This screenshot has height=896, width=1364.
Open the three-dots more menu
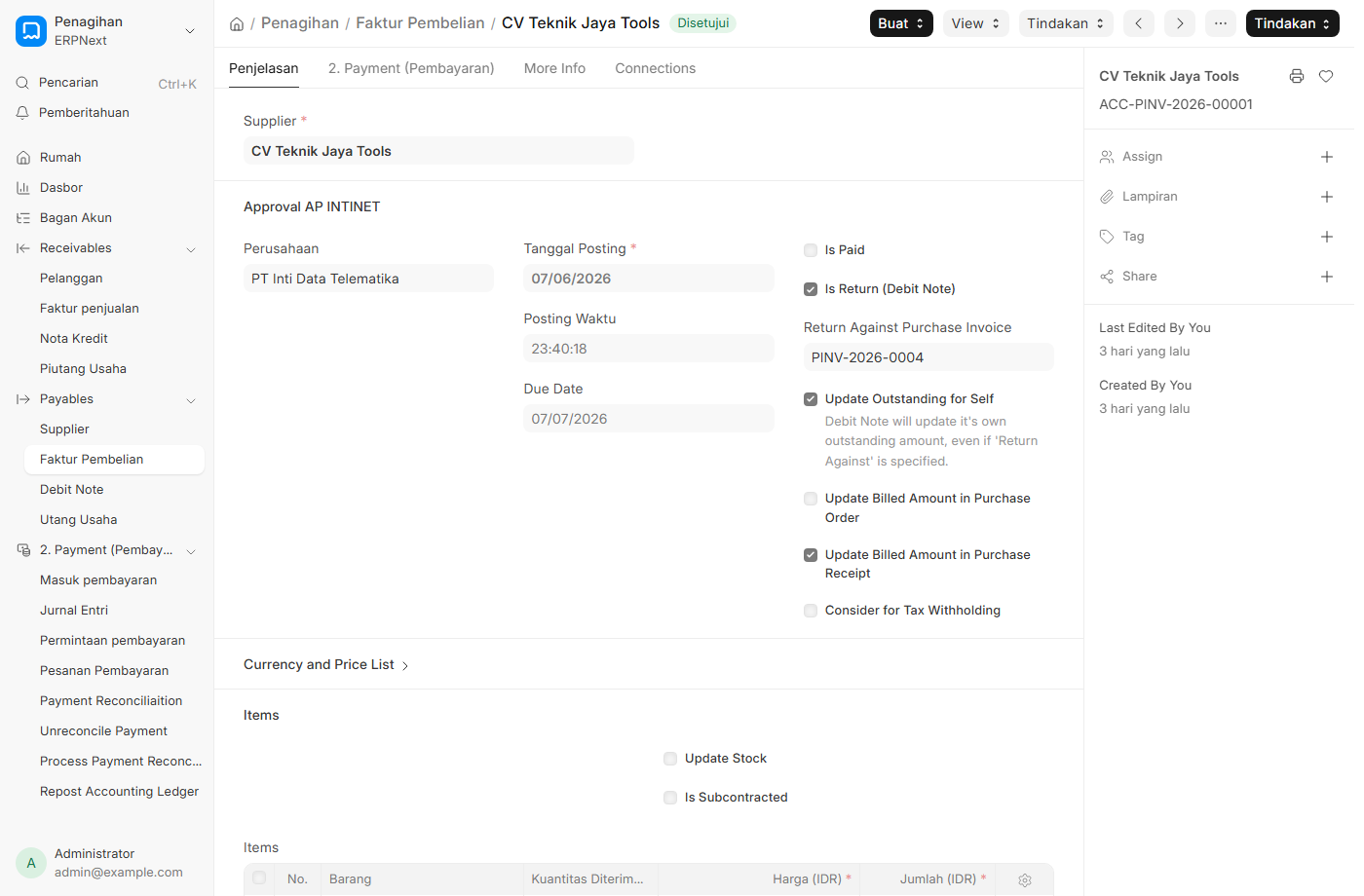[1221, 23]
